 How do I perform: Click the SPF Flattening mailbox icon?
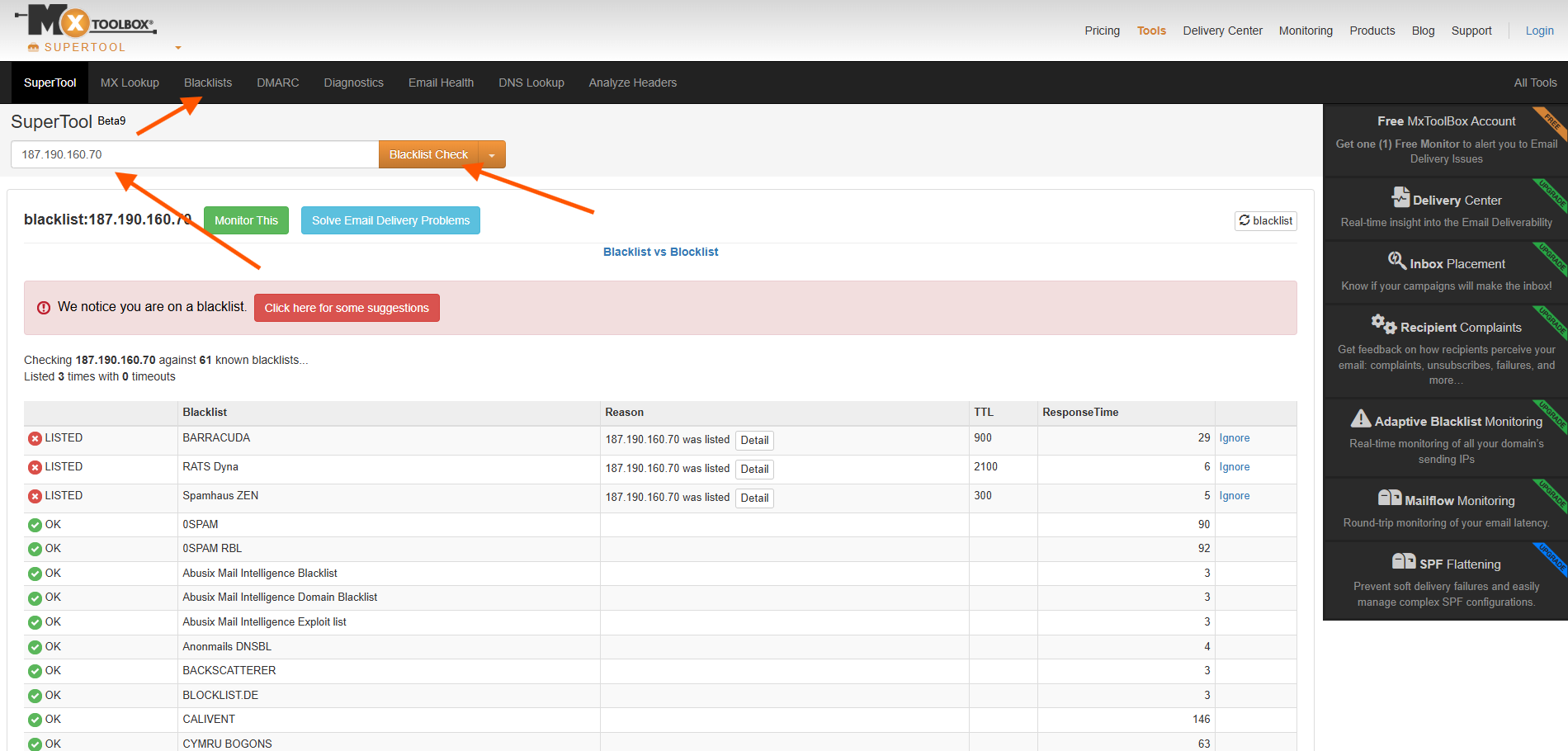(x=1403, y=562)
